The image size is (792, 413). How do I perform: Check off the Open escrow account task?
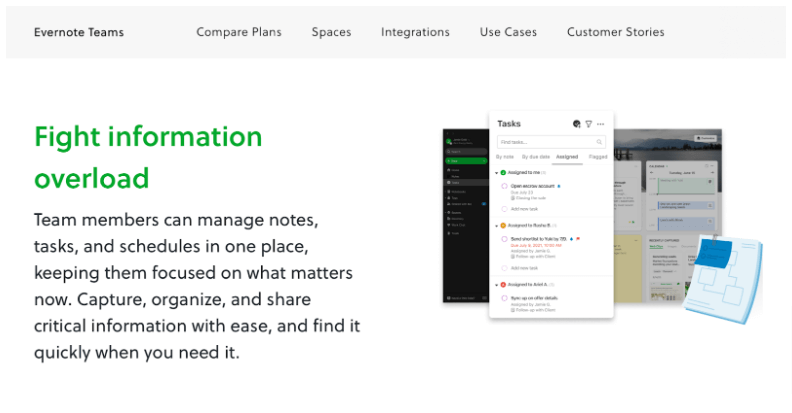(x=504, y=186)
